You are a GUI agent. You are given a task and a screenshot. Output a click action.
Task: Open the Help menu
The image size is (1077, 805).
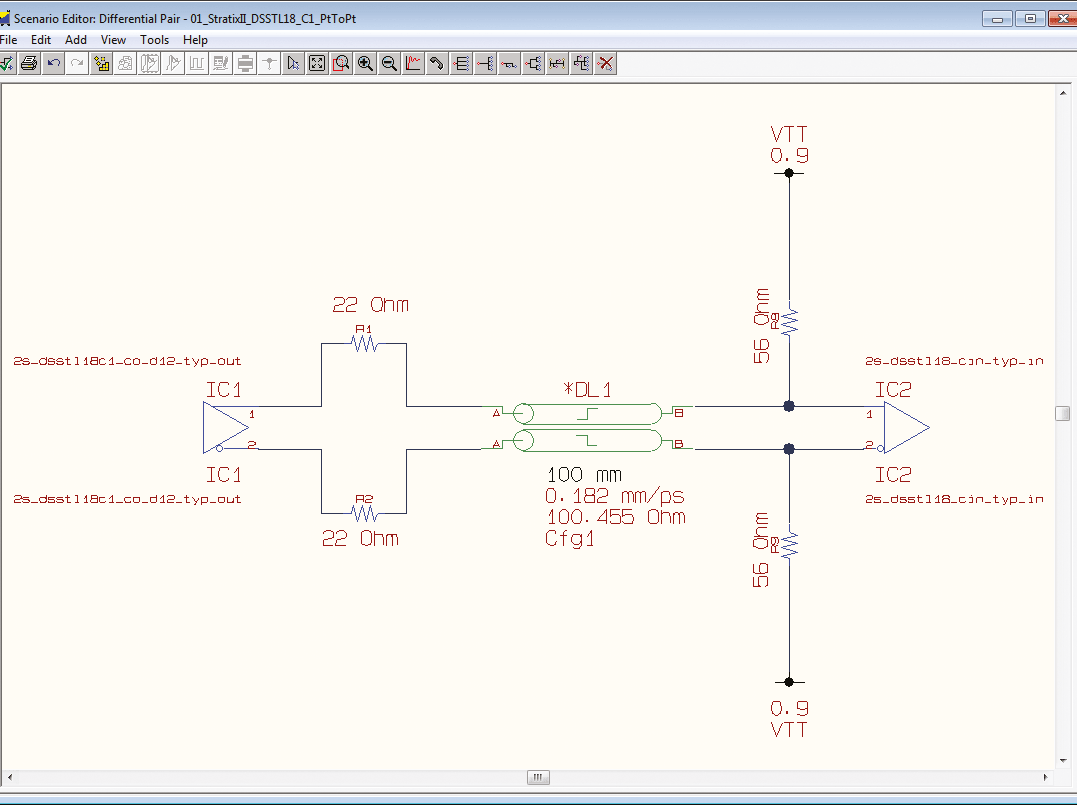[x=195, y=40]
